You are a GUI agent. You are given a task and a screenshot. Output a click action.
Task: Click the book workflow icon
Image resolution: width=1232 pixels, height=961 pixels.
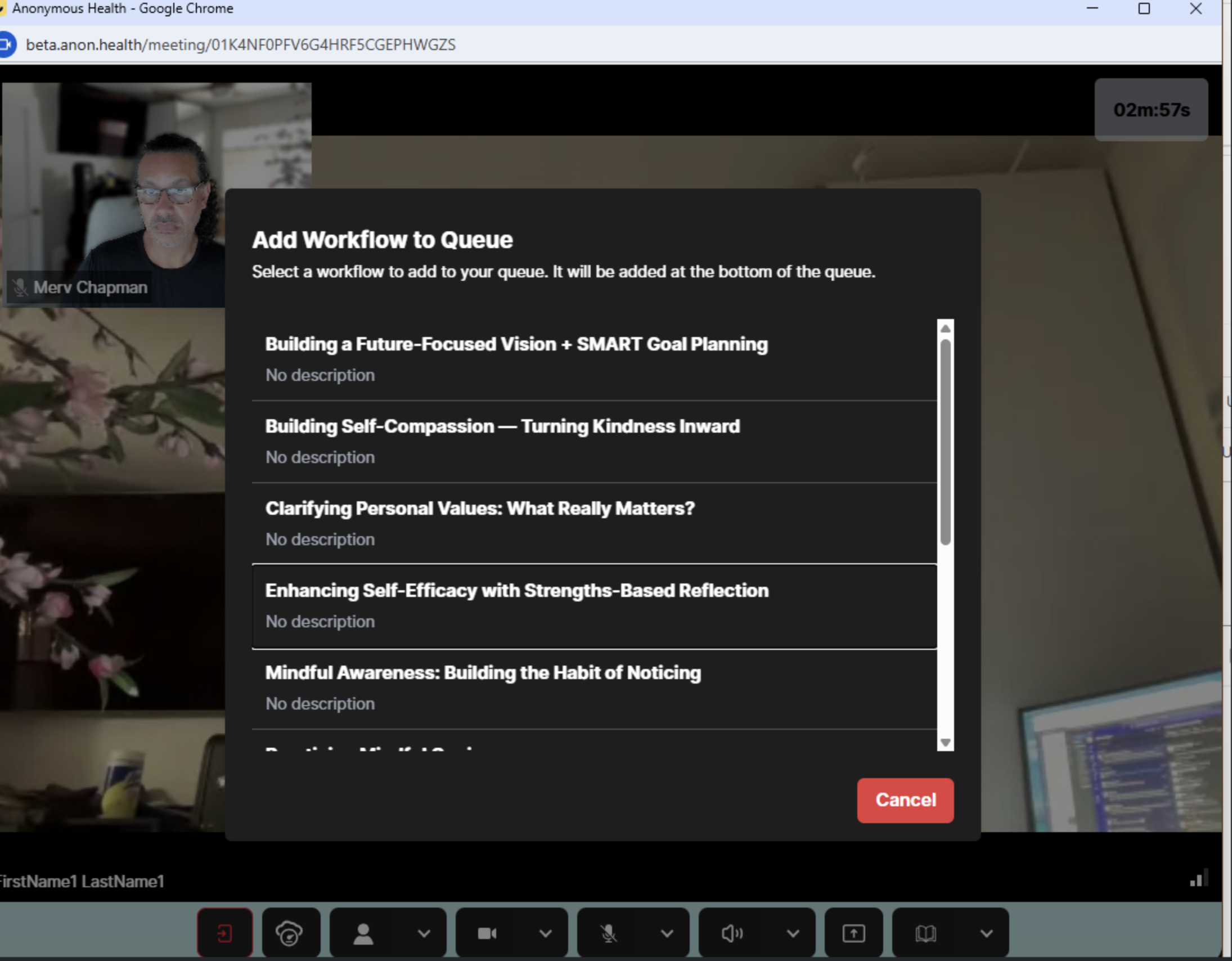(926, 933)
